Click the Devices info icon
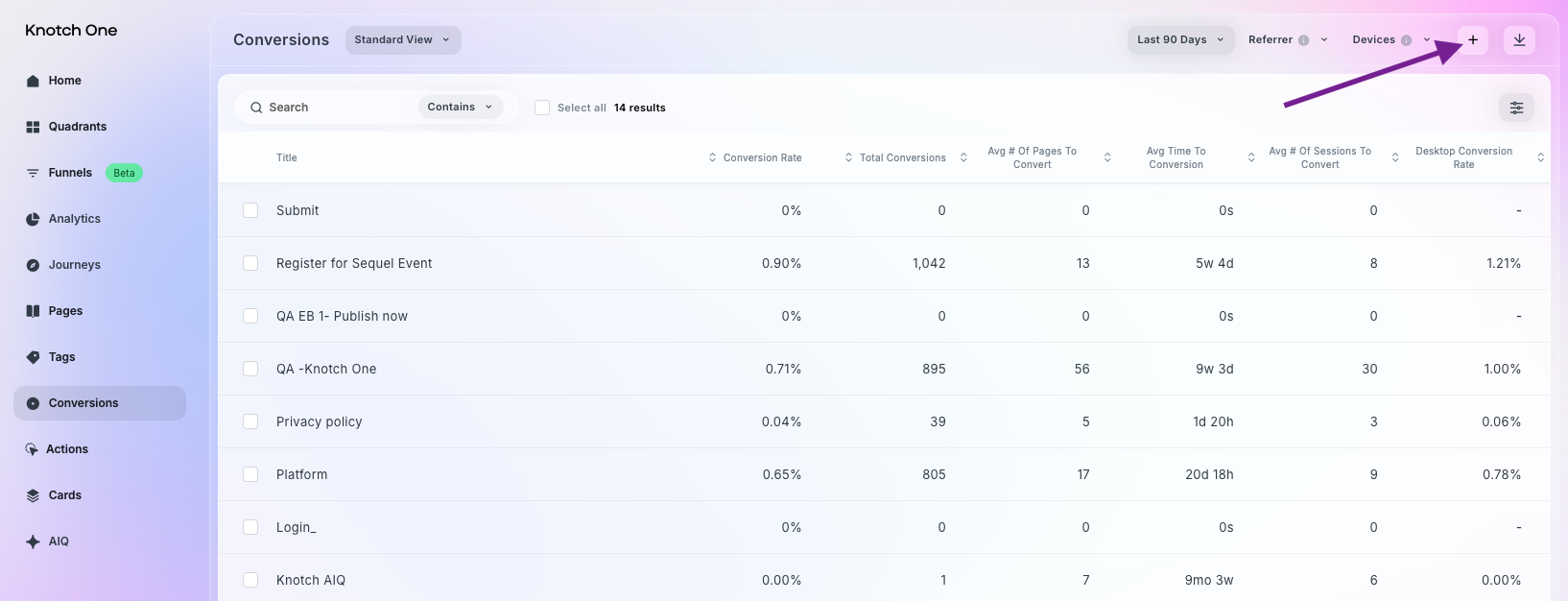This screenshot has height=601, width=1568. [1406, 40]
